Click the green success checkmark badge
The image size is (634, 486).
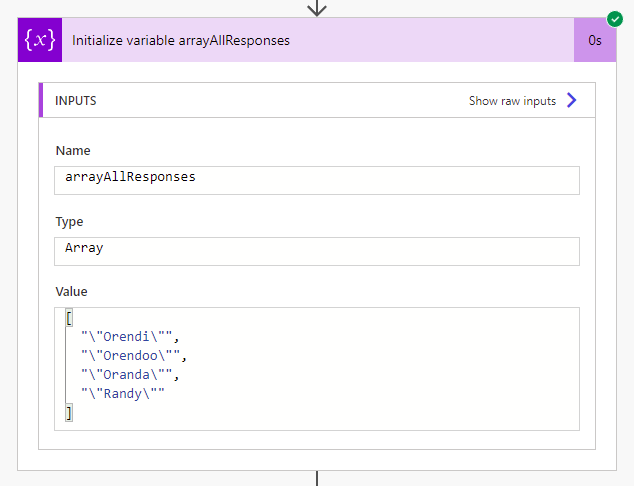(614, 19)
